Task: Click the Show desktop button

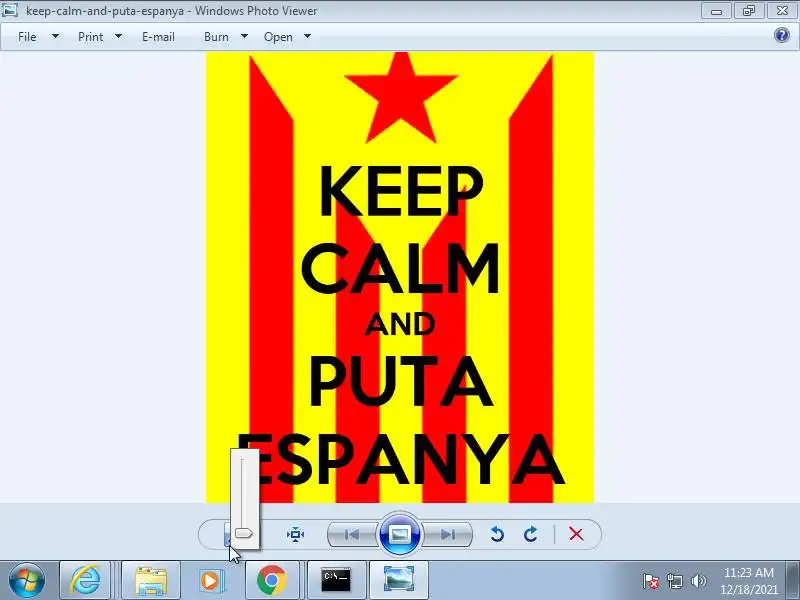Action: click(x=793, y=581)
